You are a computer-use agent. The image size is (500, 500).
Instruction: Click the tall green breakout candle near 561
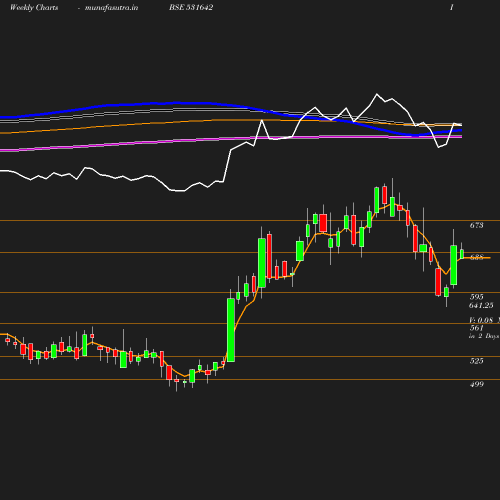231,330
